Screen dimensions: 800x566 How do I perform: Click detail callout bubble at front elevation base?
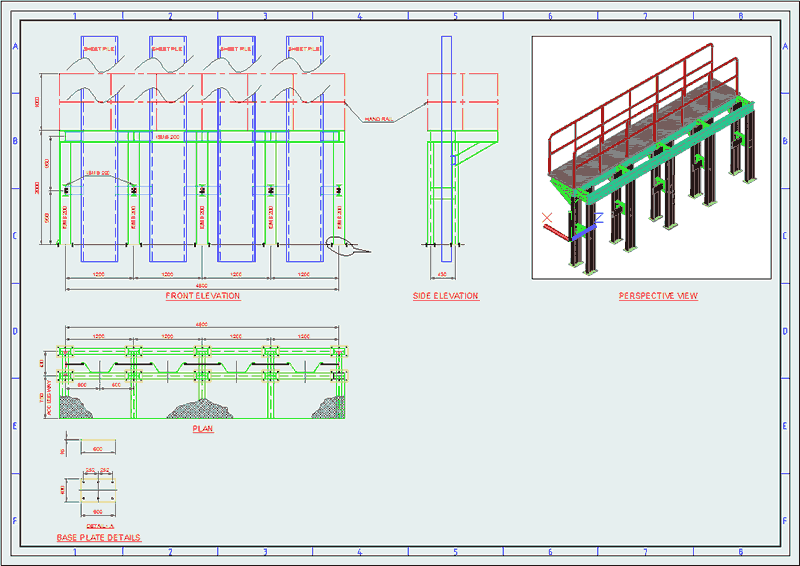tap(348, 246)
